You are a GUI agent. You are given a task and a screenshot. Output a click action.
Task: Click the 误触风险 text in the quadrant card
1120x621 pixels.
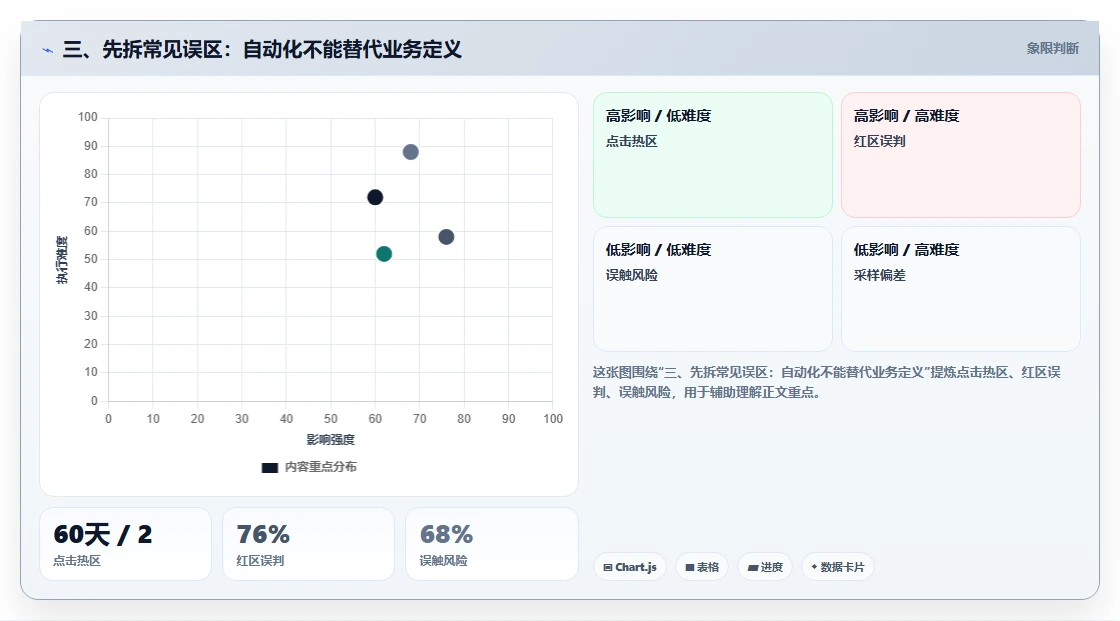pos(631,275)
